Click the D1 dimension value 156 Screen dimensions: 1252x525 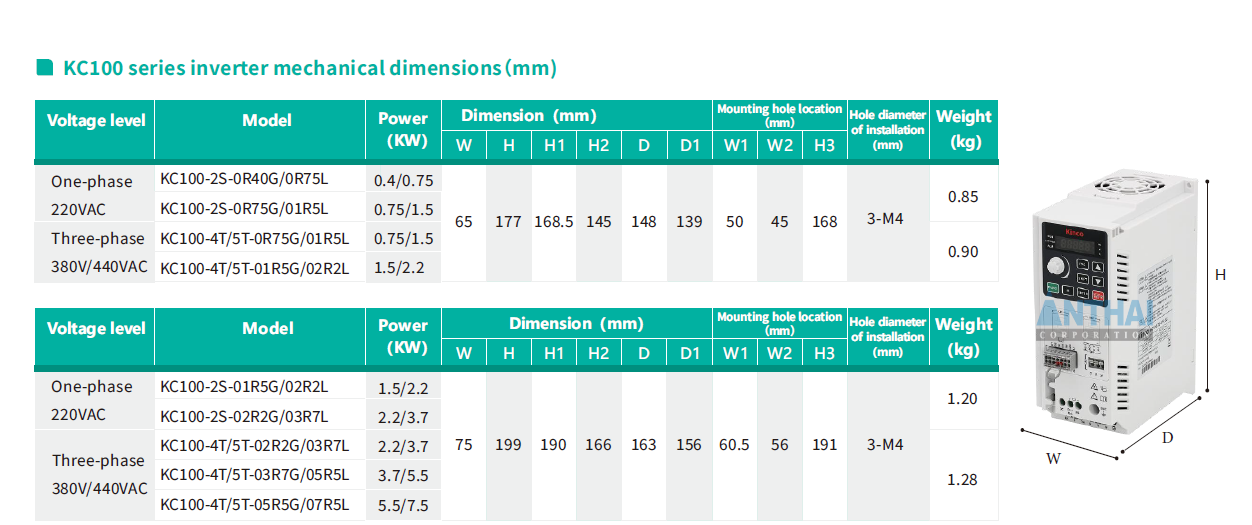(689, 445)
